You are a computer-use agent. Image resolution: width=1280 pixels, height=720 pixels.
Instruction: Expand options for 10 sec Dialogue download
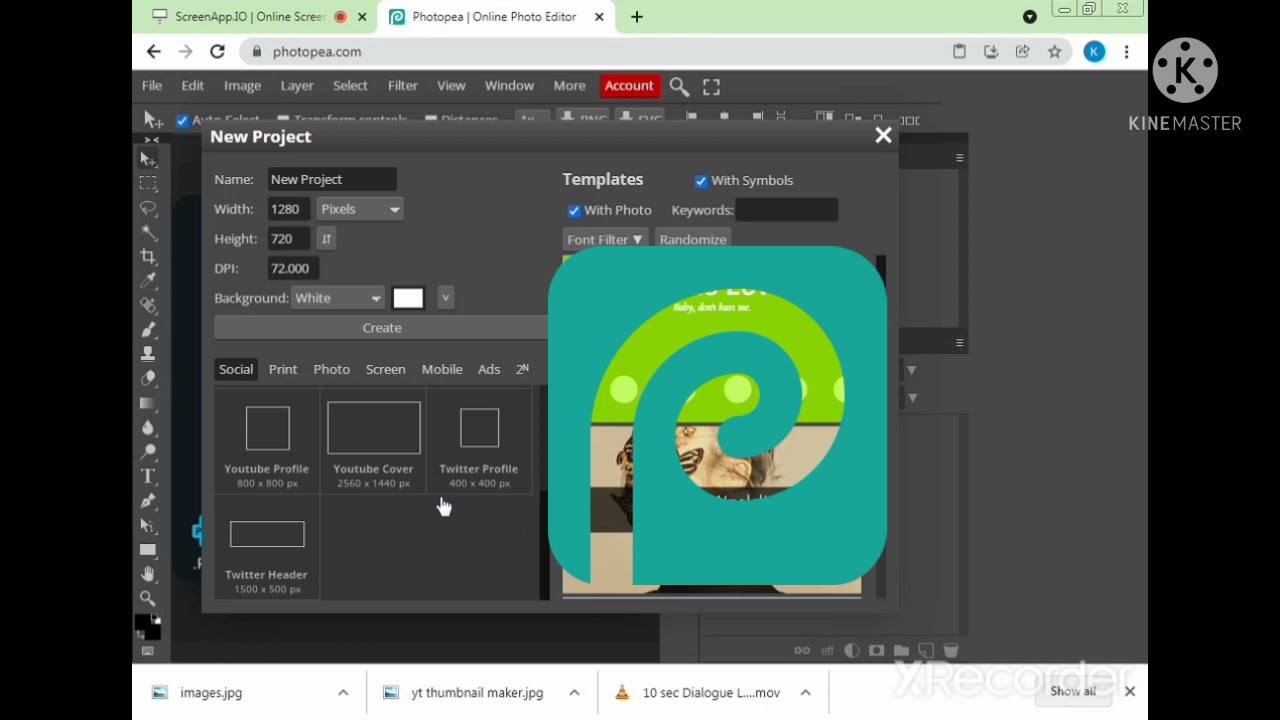tap(805, 692)
